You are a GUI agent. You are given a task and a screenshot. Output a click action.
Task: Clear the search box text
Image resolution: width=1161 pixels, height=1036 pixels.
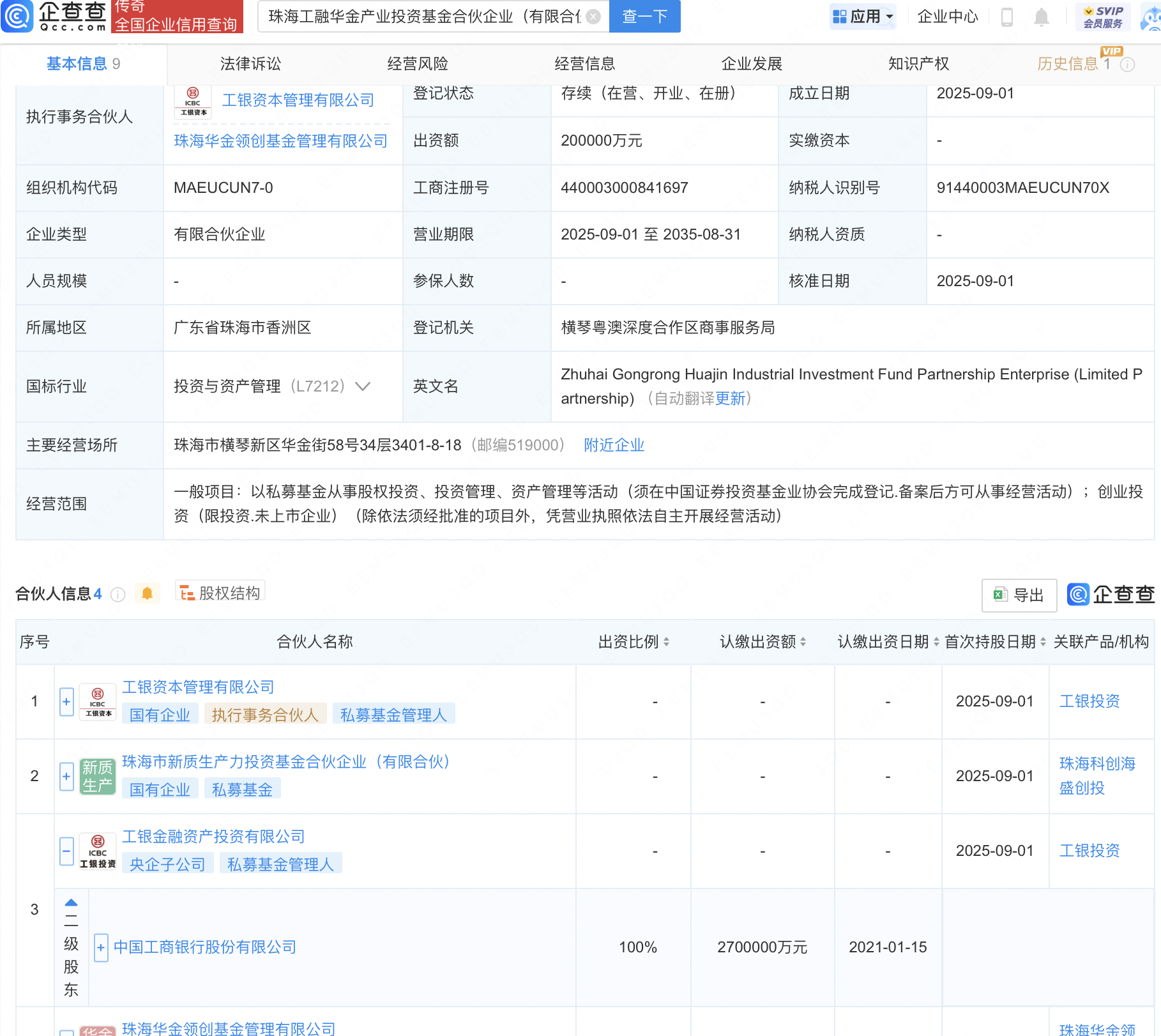click(x=593, y=17)
